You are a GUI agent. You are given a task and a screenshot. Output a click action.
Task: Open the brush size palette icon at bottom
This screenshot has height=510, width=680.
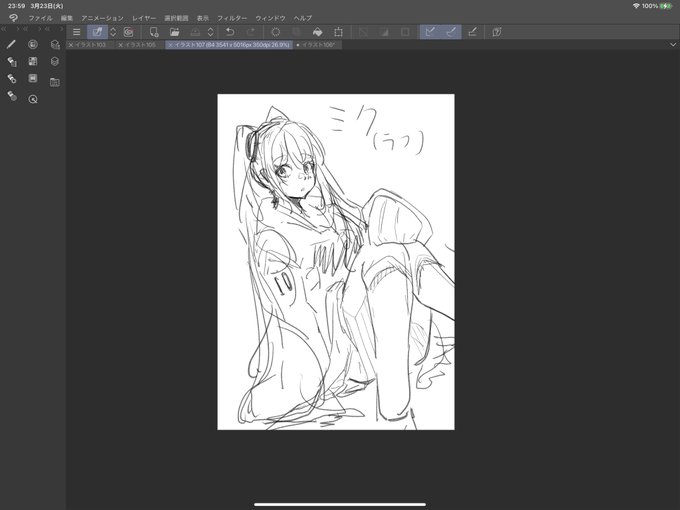[x=12, y=96]
